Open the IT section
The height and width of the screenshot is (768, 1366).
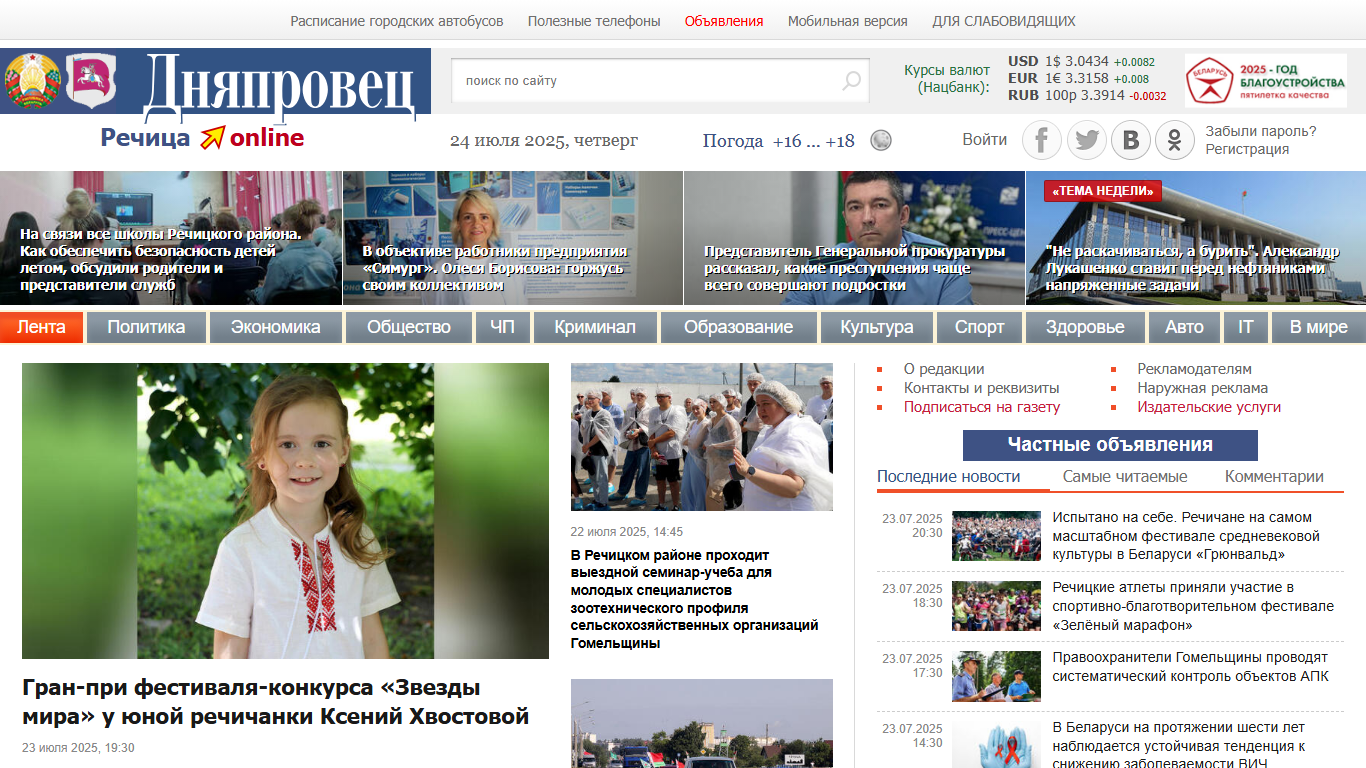(x=1246, y=327)
